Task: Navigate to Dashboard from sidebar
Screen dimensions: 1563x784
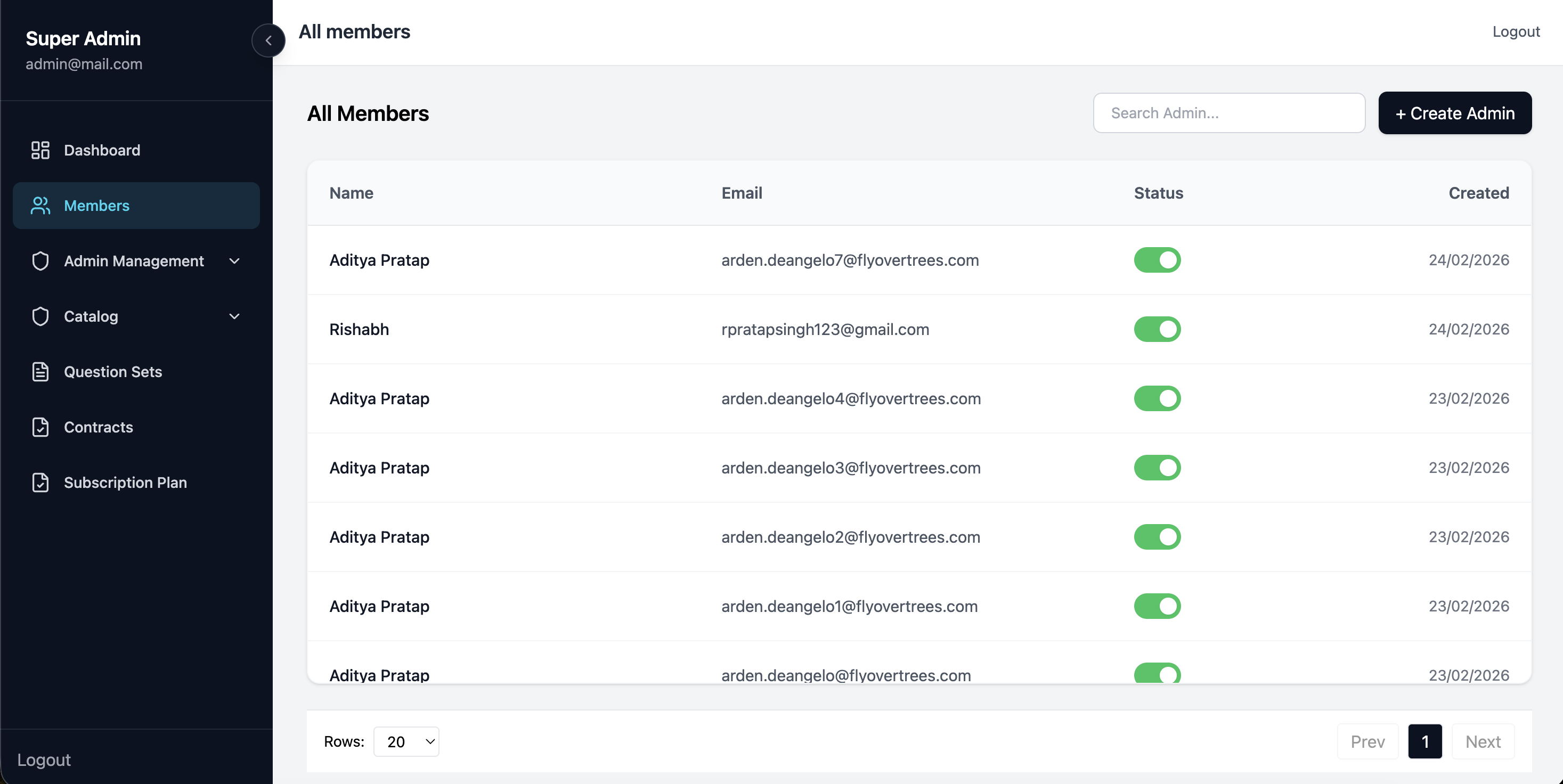Action: 102,150
